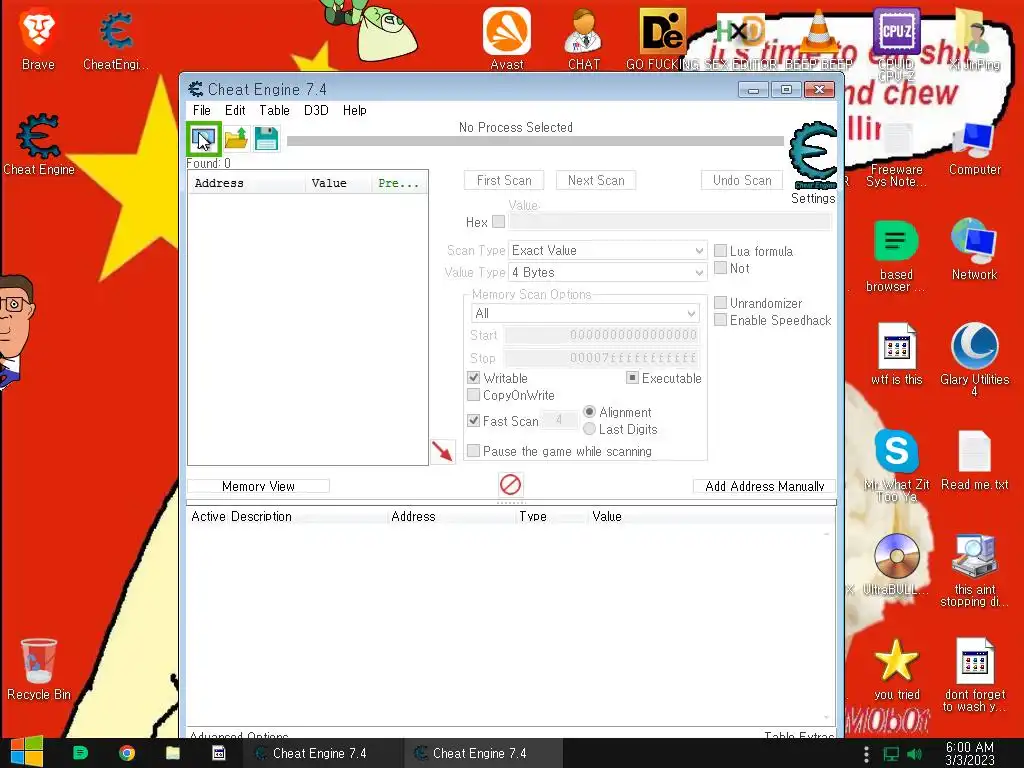Screen dimensions: 1024x768
Task: Open Glary Utilities 4 icon
Action: (974, 359)
